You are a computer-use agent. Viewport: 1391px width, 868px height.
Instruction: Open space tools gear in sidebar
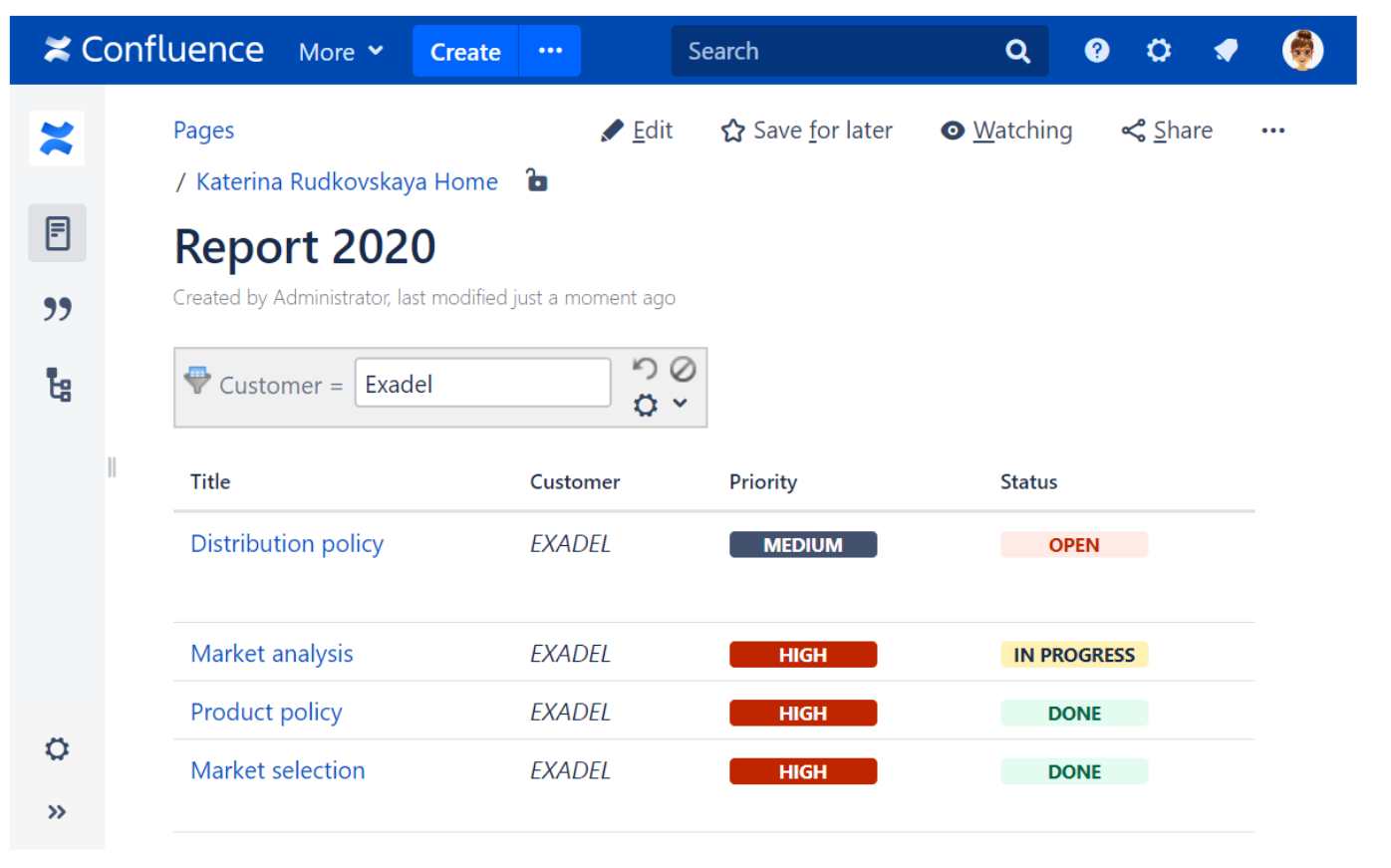[x=57, y=748]
